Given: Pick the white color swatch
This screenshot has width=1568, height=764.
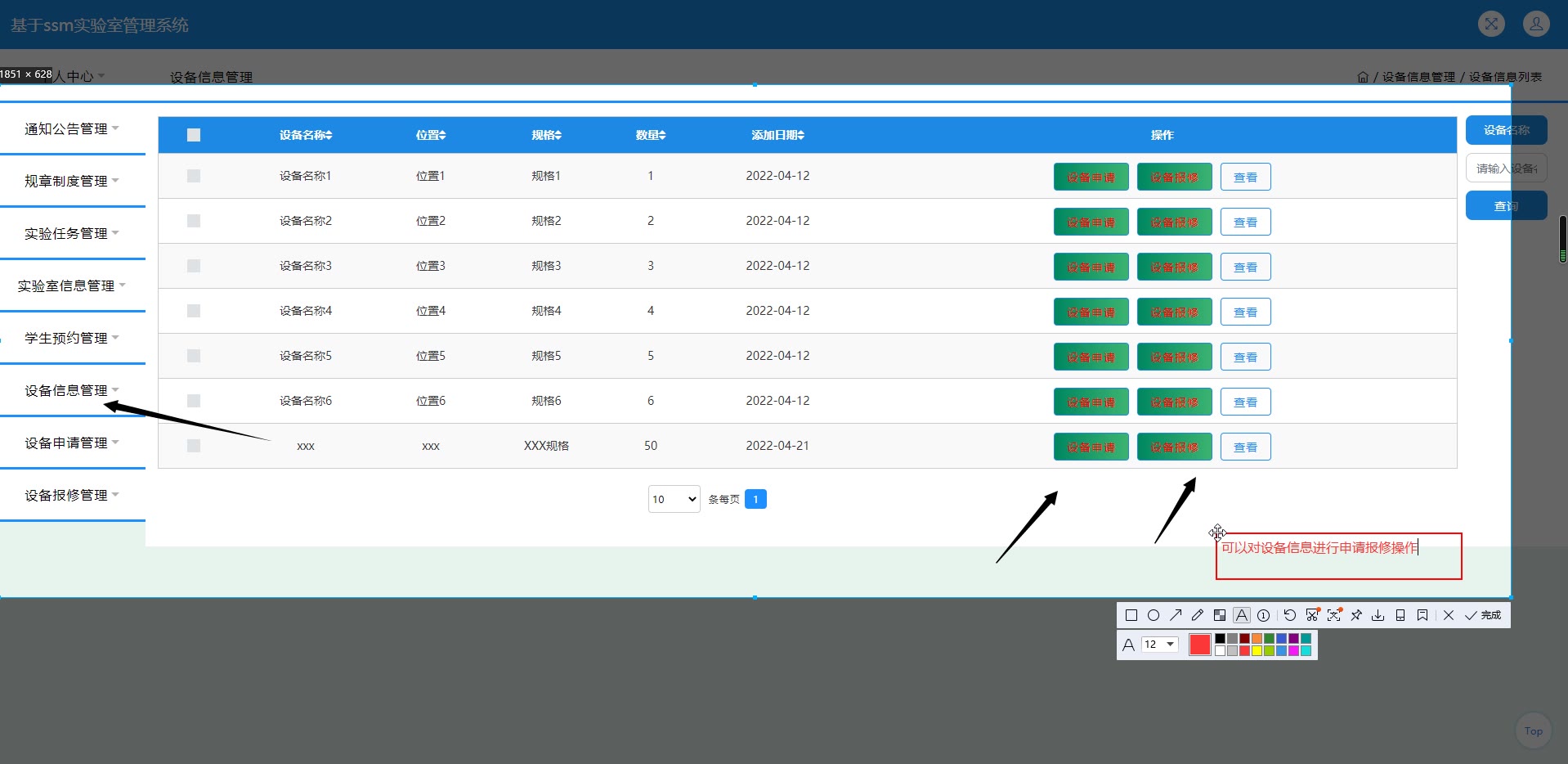Looking at the screenshot, I should click(1220, 651).
